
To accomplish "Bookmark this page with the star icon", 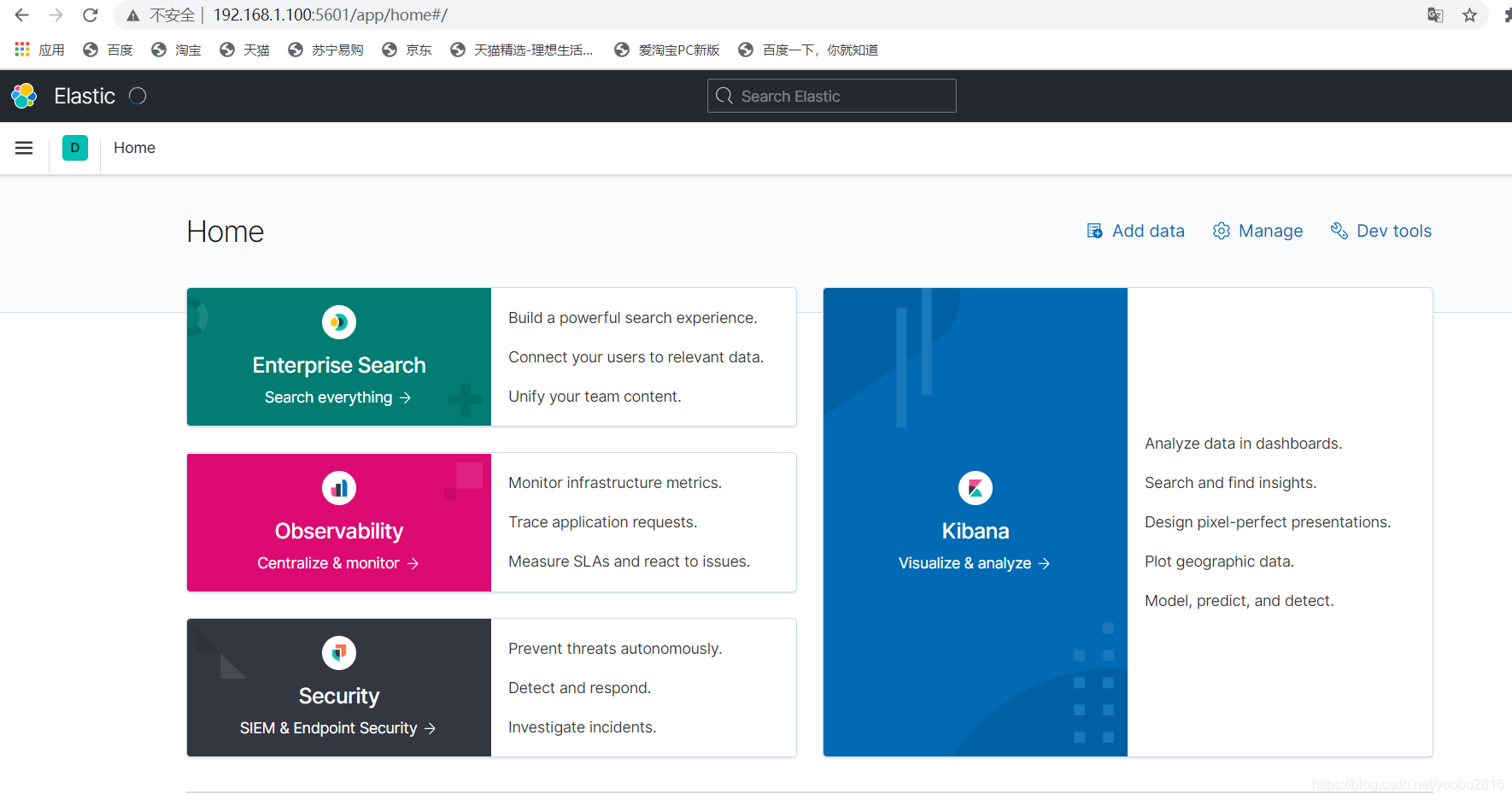I will (x=1469, y=15).
